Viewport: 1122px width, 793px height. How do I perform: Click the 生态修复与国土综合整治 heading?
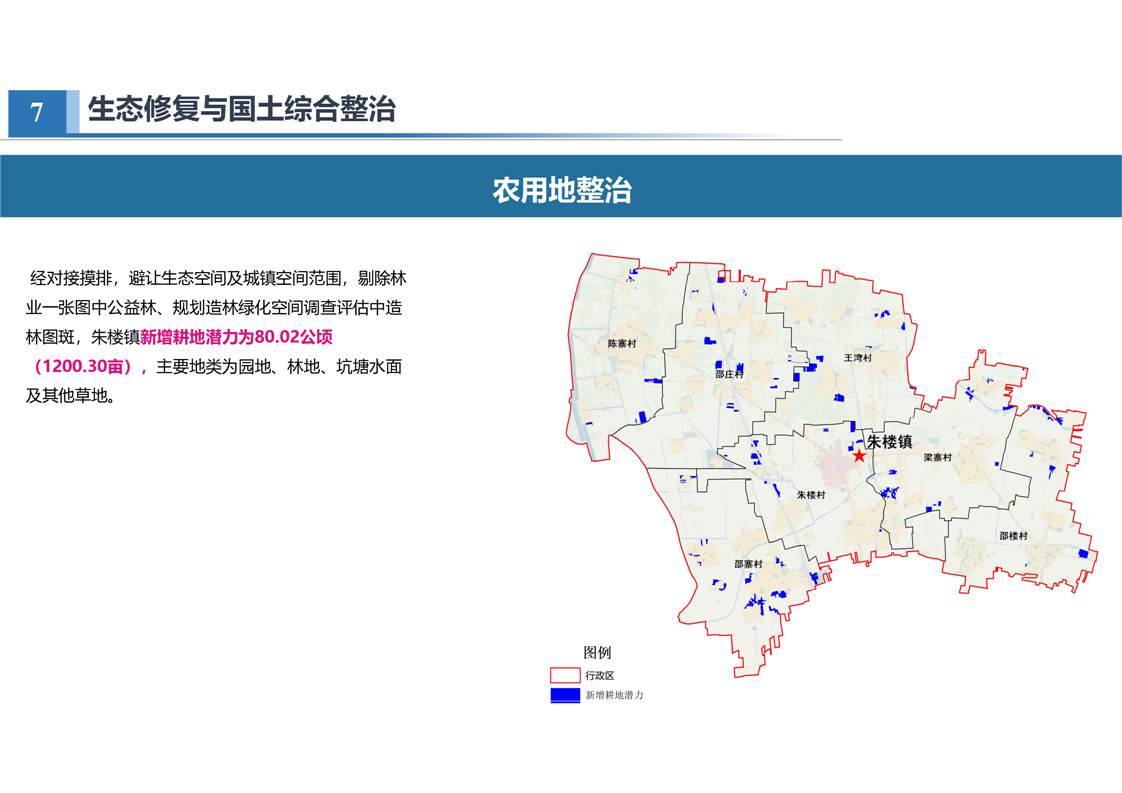(x=242, y=109)
